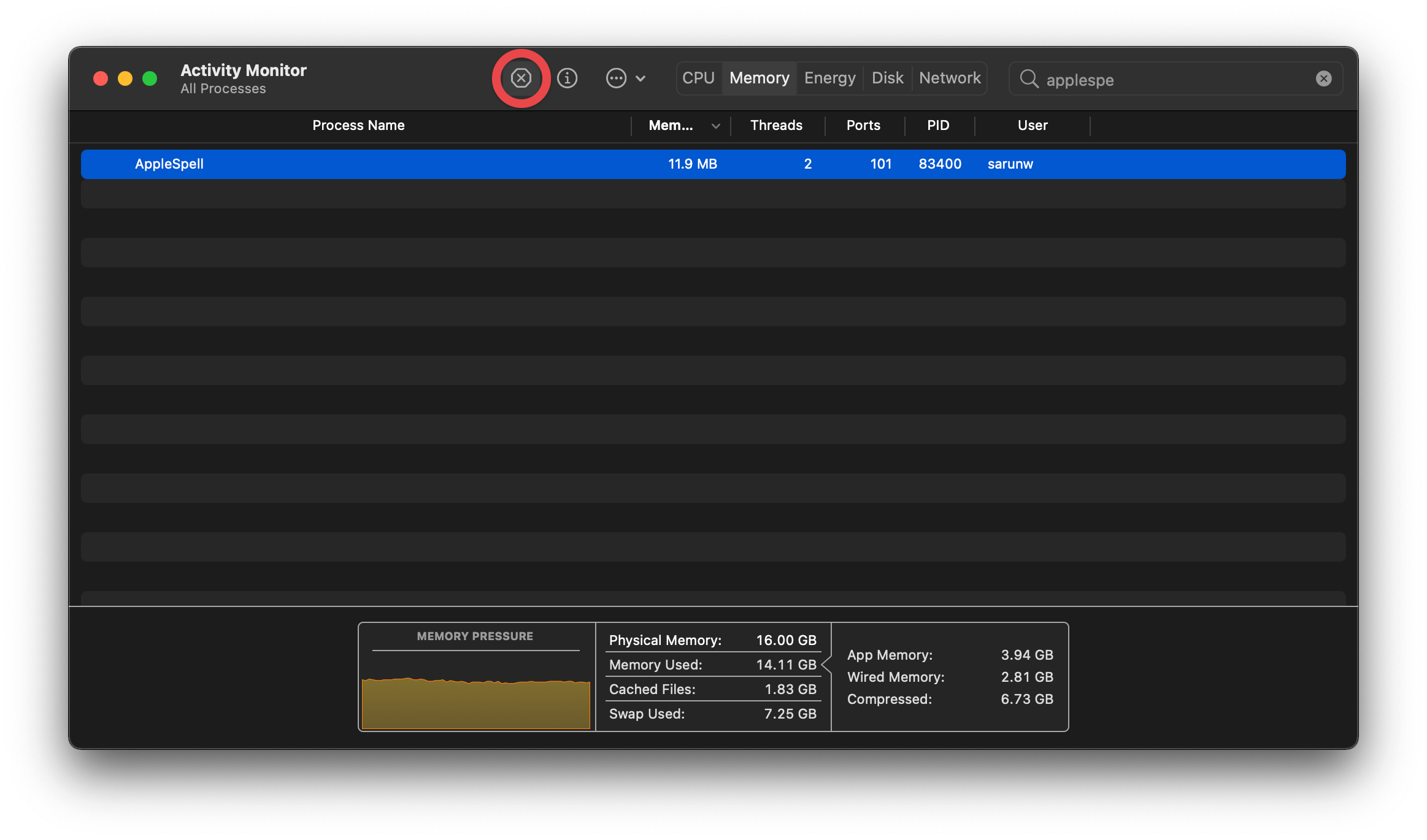Clear the search field with X icon

click(x=1323, y=78)
